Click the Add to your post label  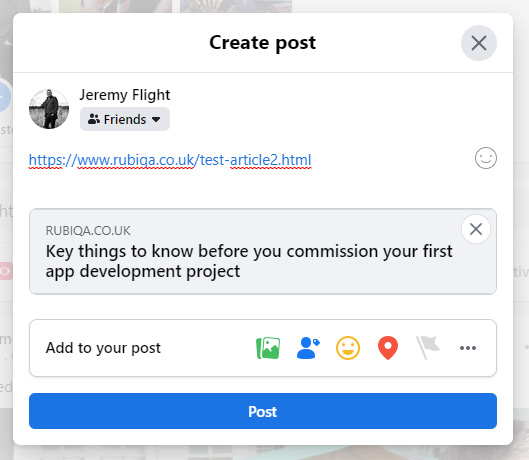pyautogui.click(x=103, y=348)
